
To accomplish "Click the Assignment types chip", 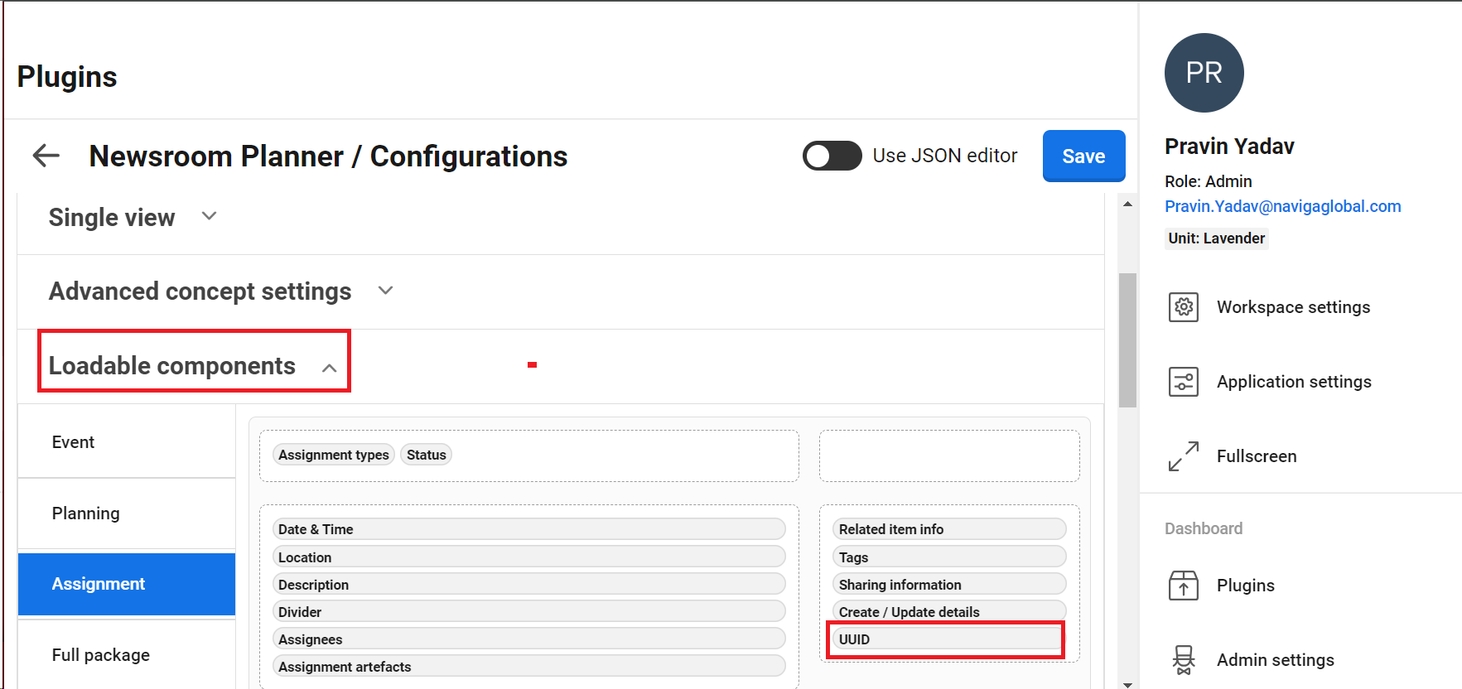I will 333,455.
